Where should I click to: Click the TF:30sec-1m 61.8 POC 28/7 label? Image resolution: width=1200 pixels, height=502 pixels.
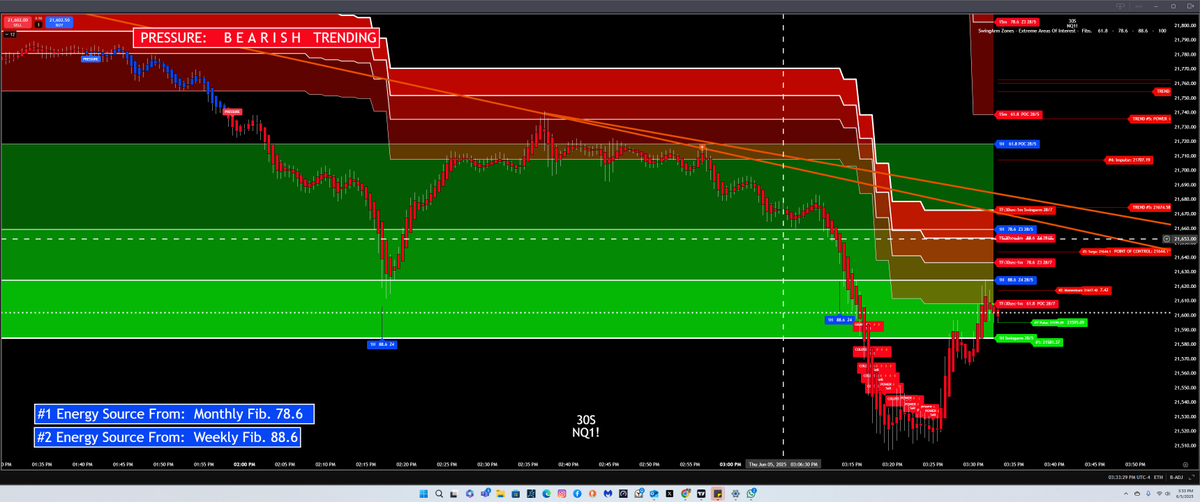1028,302
